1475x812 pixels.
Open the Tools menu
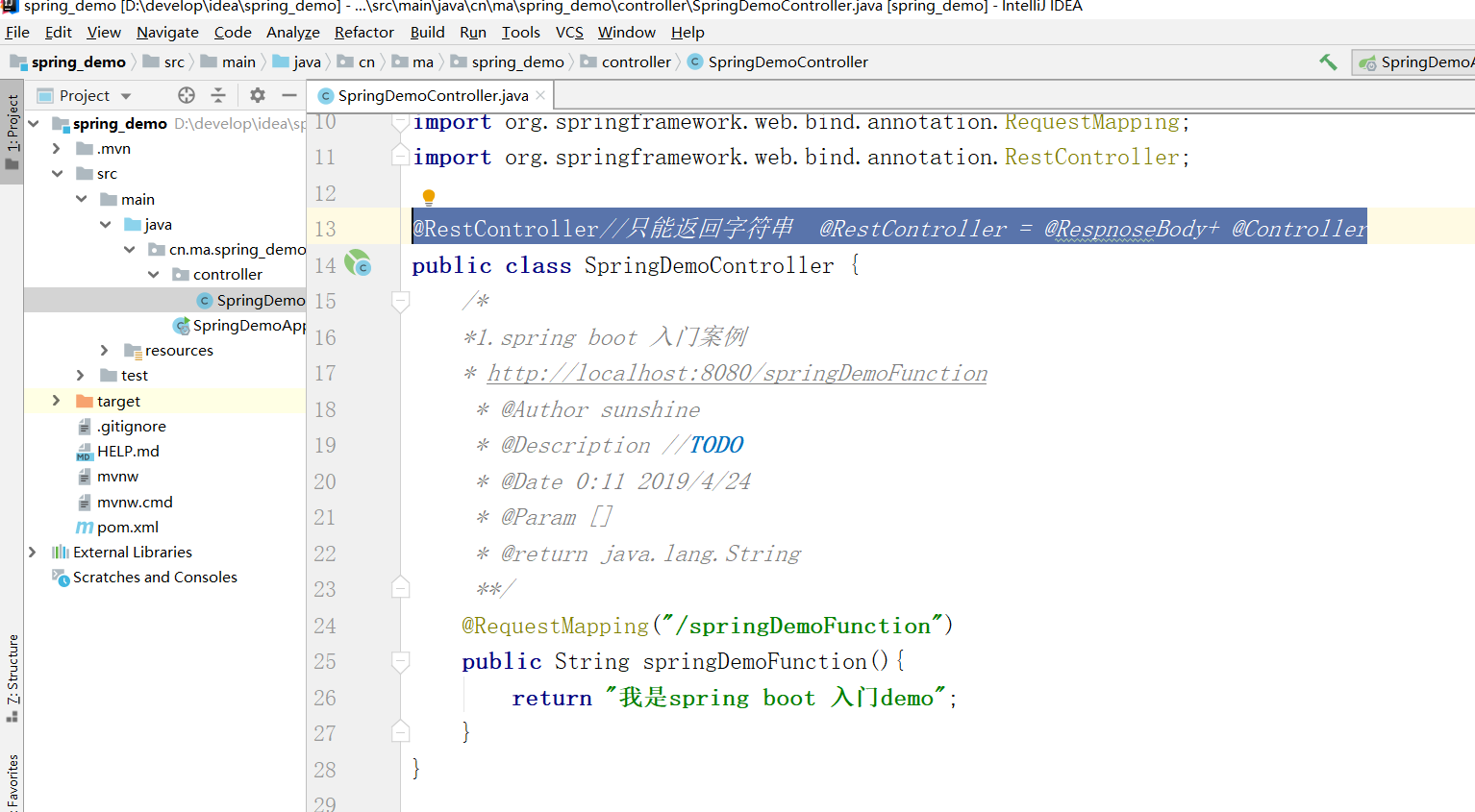tap(521, 32)
